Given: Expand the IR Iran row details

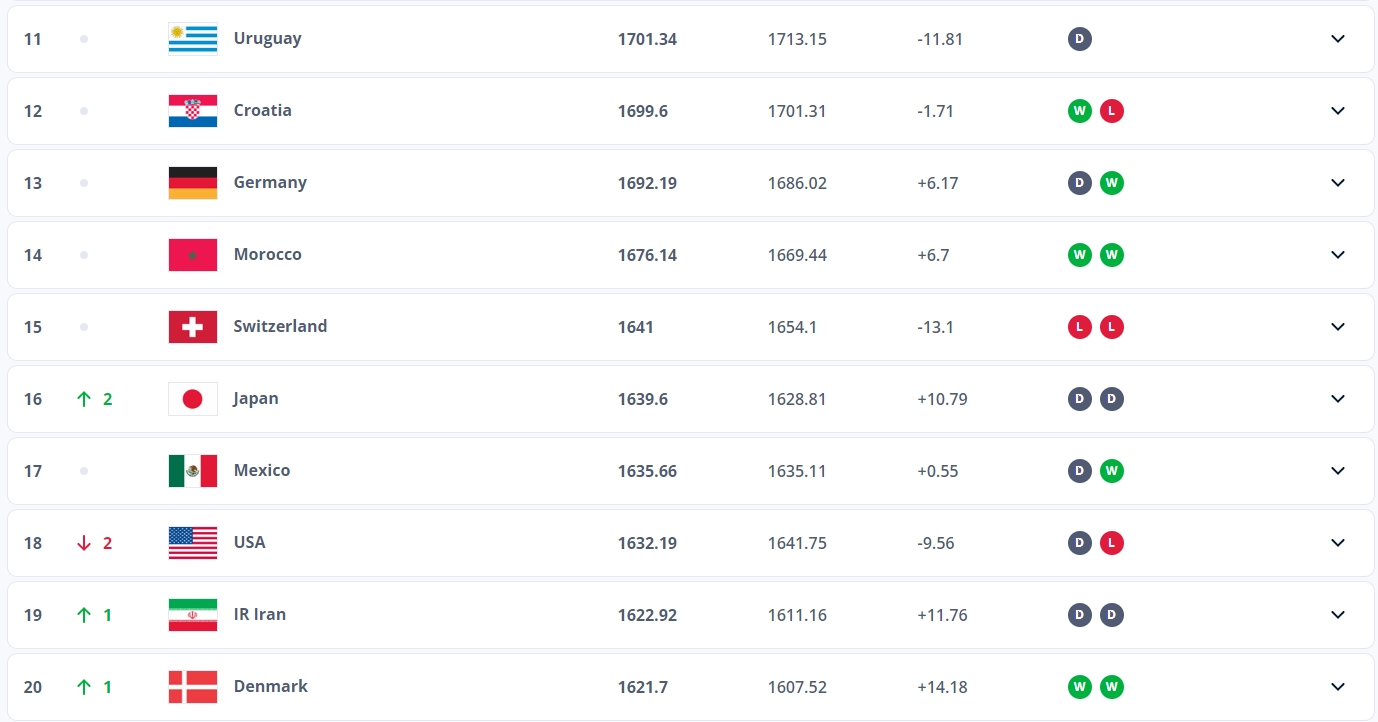Looking at the screenshot, I should click(1338, 615).
